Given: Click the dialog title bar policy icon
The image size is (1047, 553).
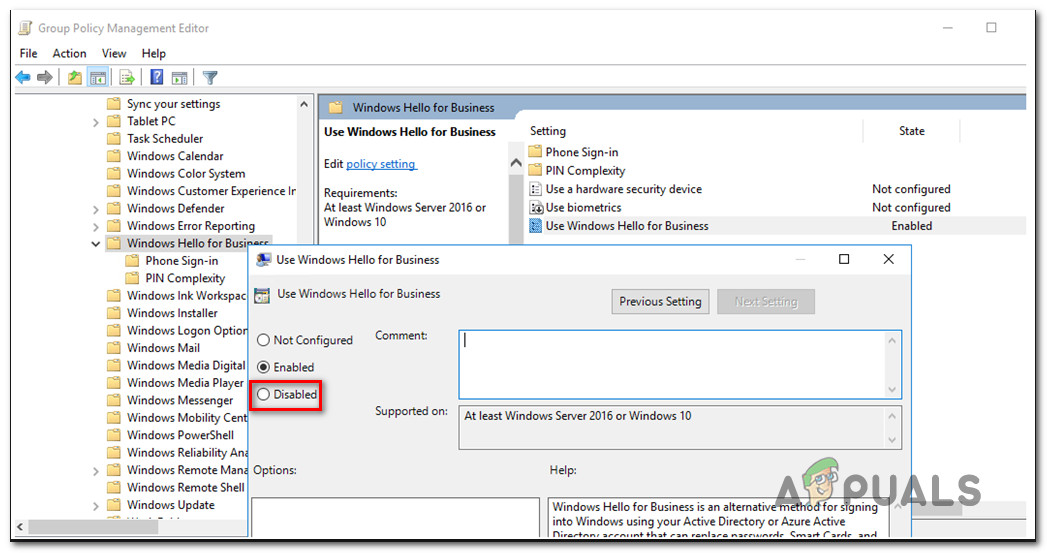Looking at the screenshot, I should pos(264,260).
